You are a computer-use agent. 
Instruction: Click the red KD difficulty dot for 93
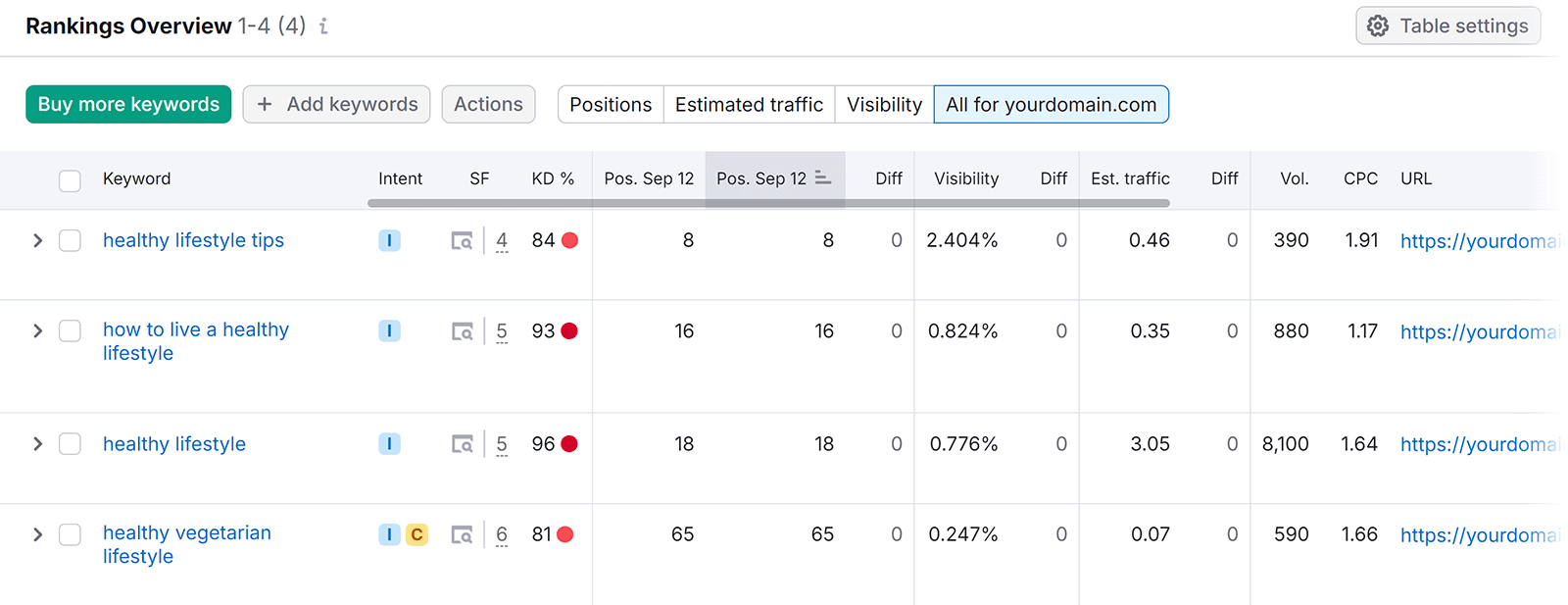pyautogui.click(x=569, y=331)
